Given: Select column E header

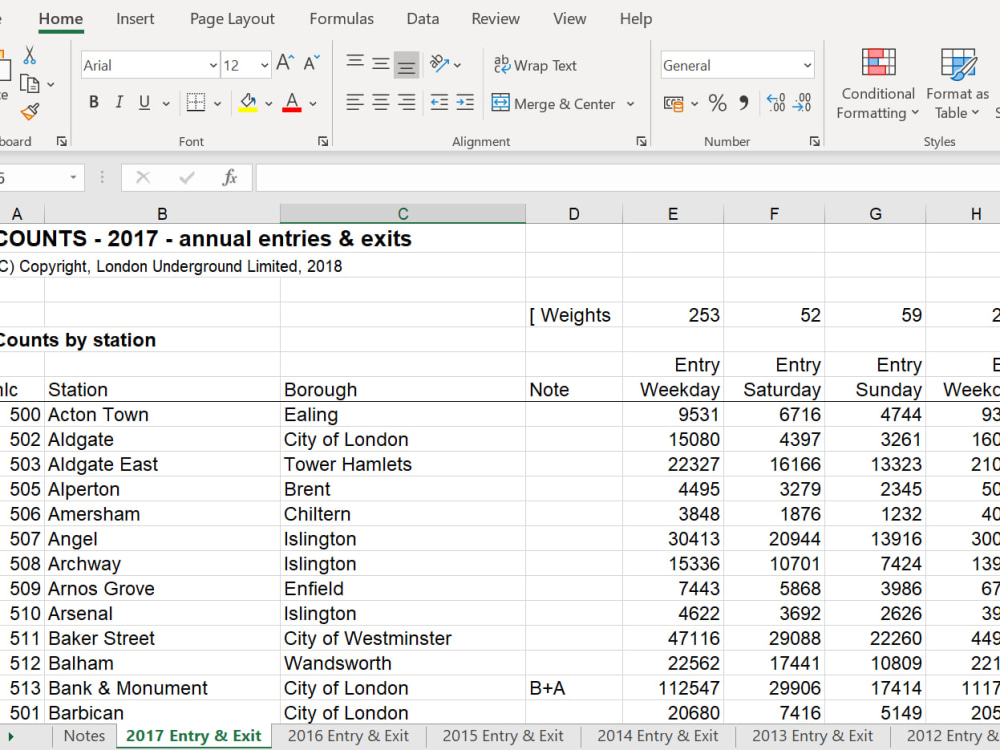Looking at the screenshot, I should point(673,214).
